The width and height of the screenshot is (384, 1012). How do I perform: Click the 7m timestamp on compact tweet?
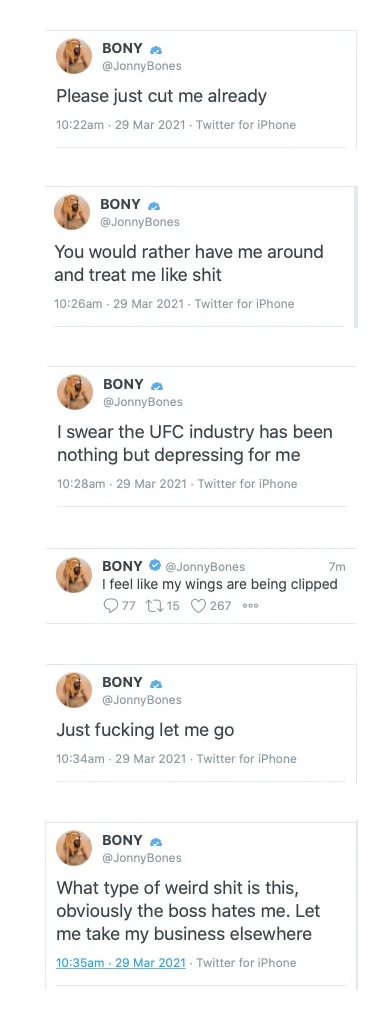[337, 567]
